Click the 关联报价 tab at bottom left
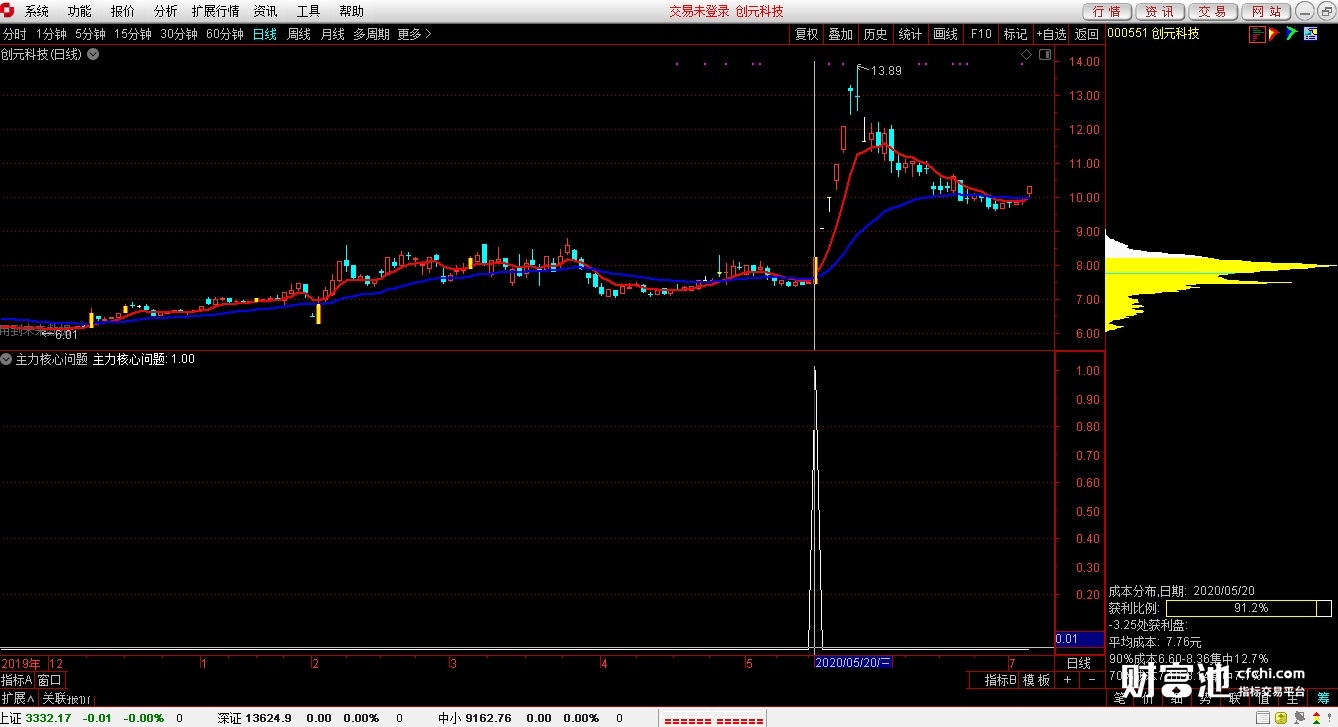1338x727 pixels. (65, 698)
